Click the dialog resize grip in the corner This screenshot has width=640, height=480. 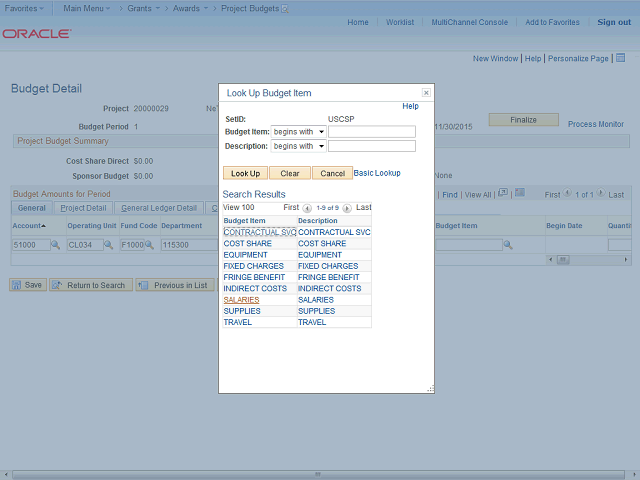point(430,389)
